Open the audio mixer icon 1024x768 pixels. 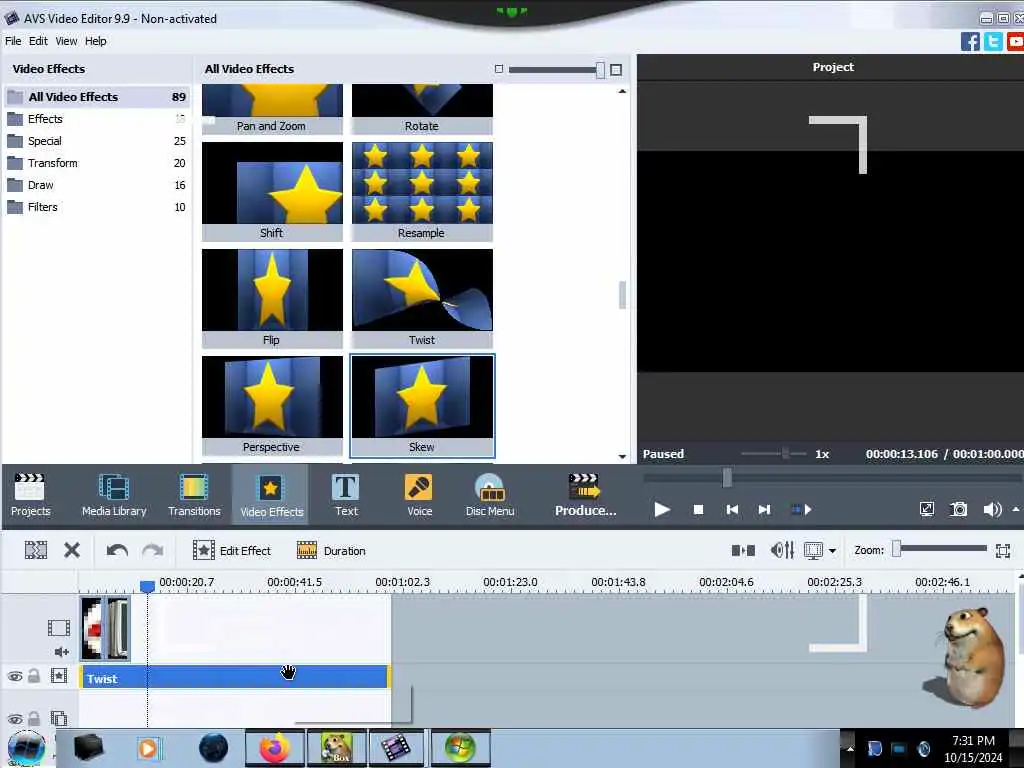click(782, 551)
